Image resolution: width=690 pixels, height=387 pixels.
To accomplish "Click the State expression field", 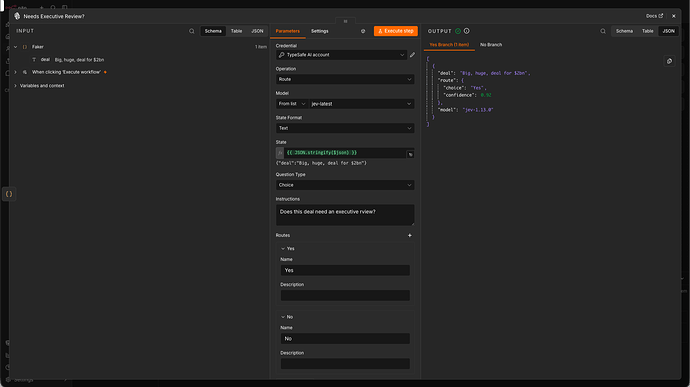I will click(x=345, y=153).
